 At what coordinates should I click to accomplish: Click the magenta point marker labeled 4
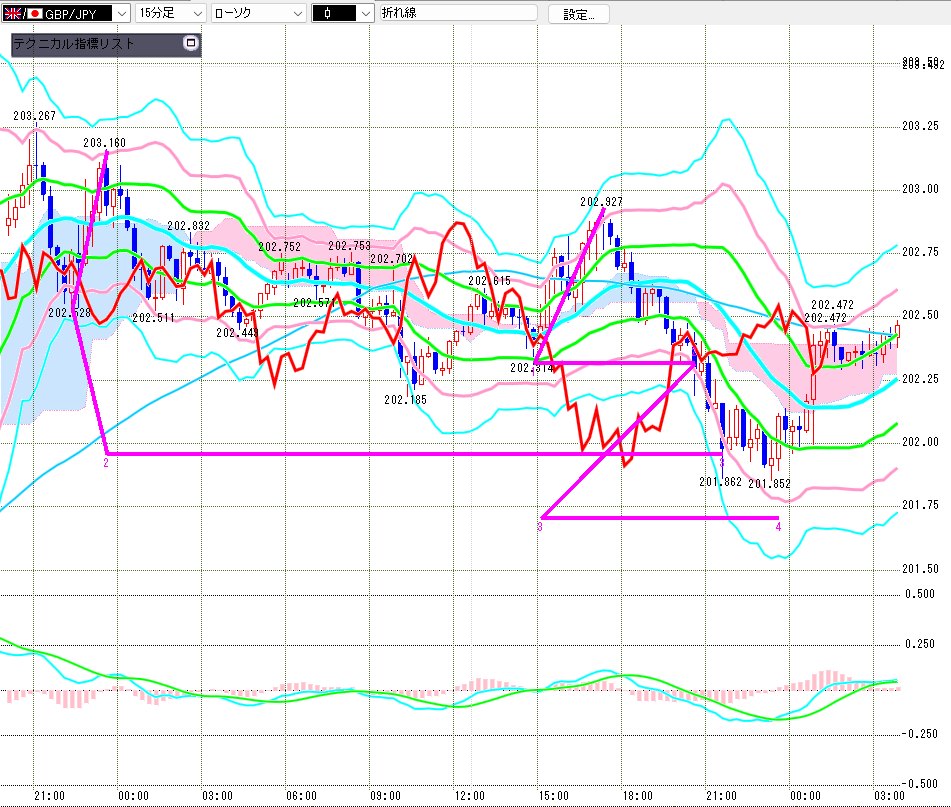coord(777,526)
